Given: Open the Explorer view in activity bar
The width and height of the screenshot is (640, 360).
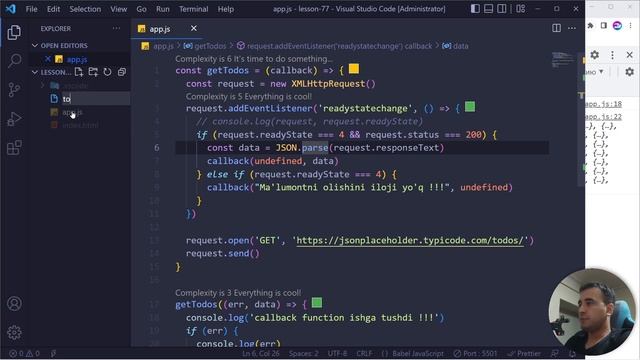Looking at the screenshot, I should pos(14,32).
